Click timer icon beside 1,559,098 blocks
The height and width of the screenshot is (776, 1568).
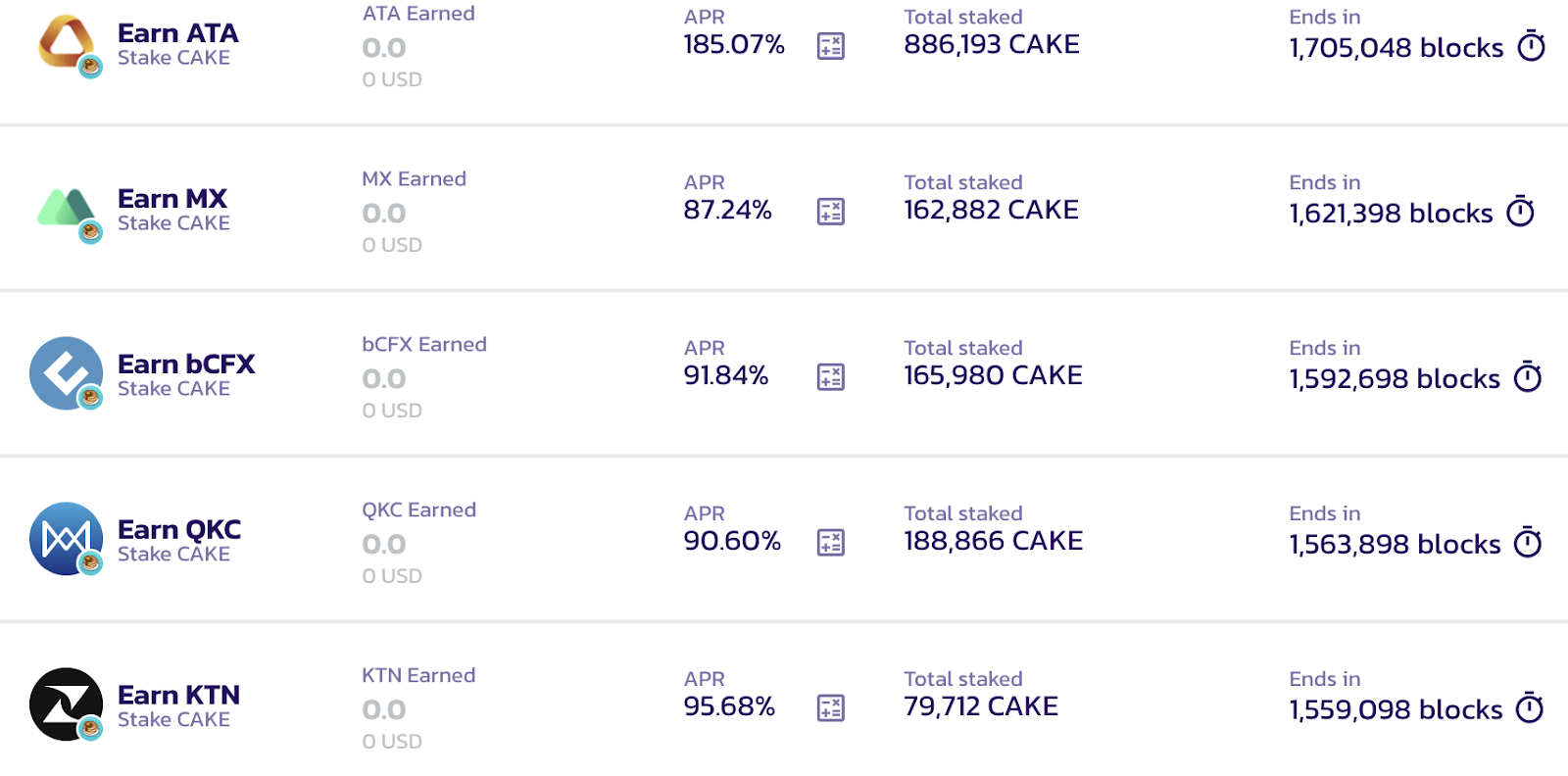(1530, 708)
